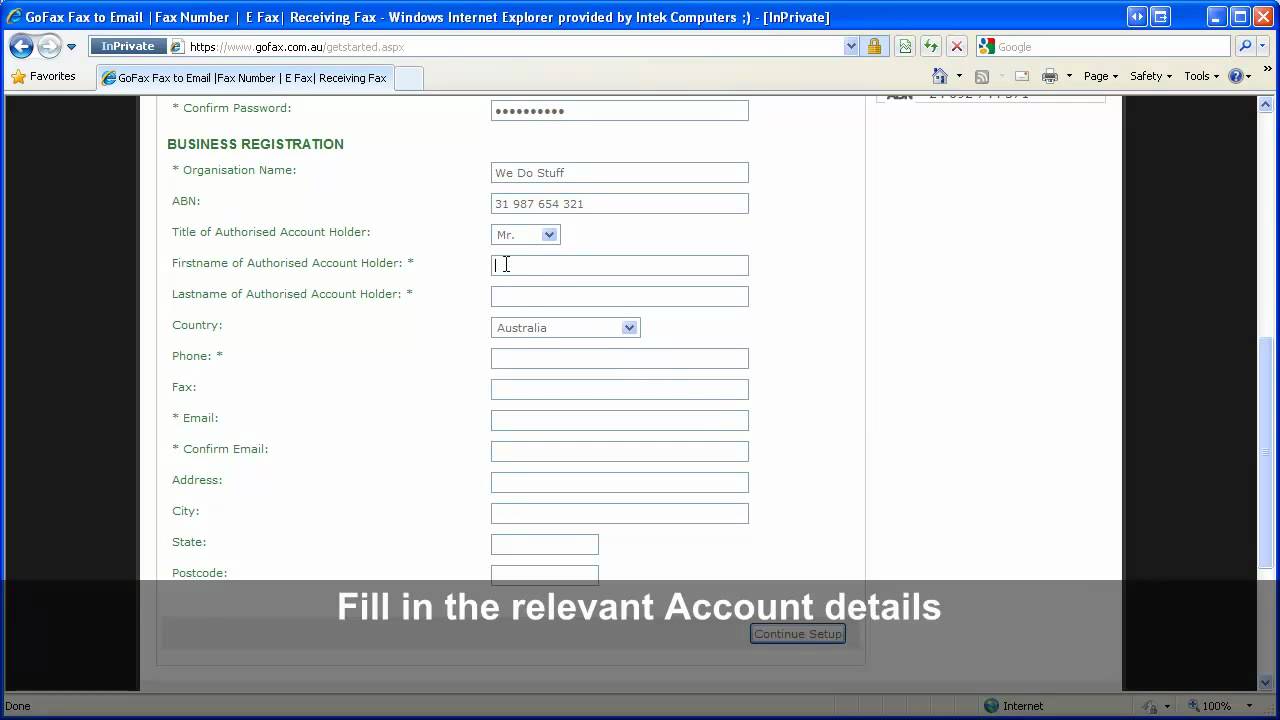Click the Internet Explorer title bar icon
Viewport: 1280px width, 720px height.
(14, 17)
